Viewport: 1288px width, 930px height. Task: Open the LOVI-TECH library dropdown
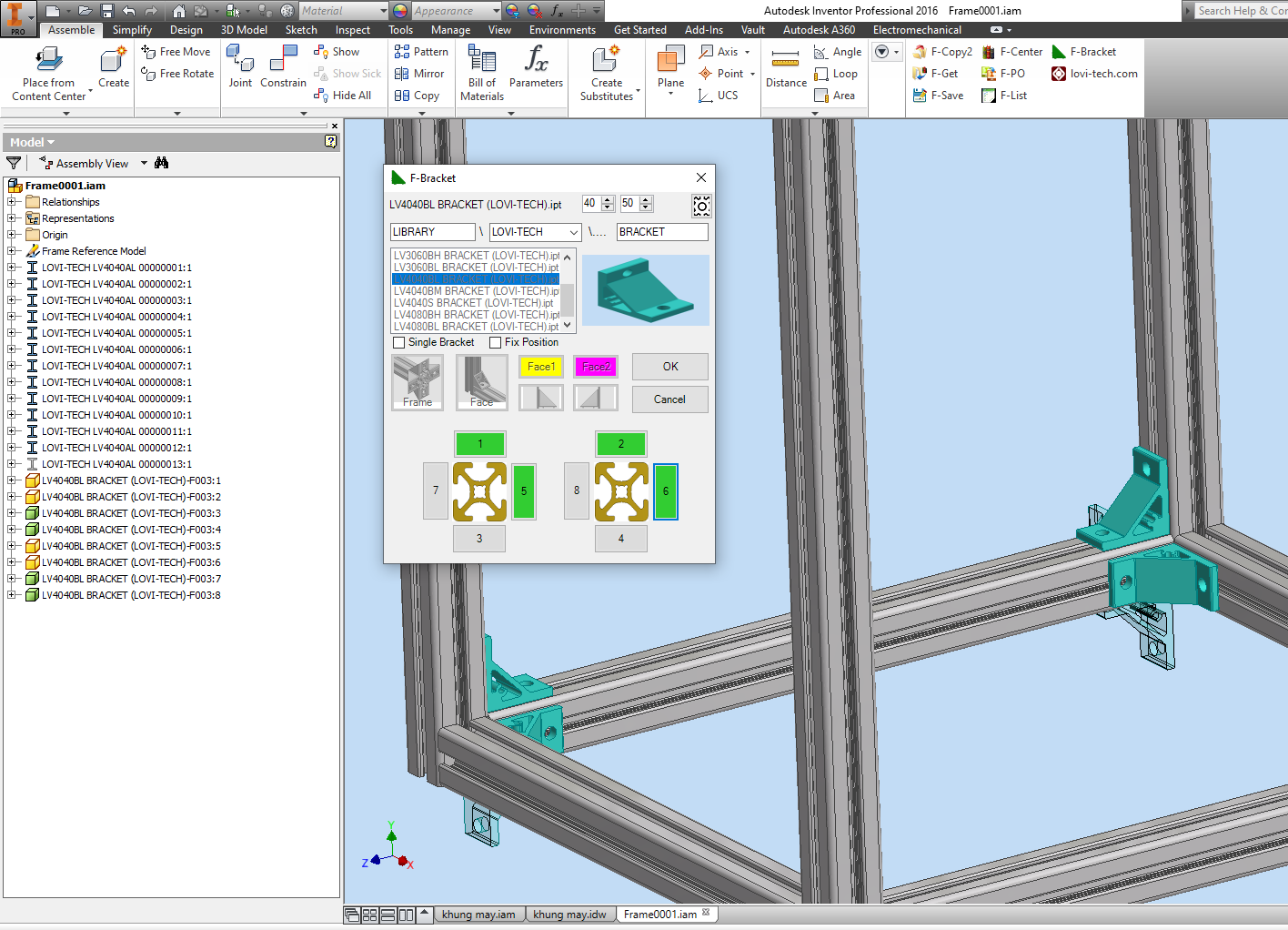[573, 232]
